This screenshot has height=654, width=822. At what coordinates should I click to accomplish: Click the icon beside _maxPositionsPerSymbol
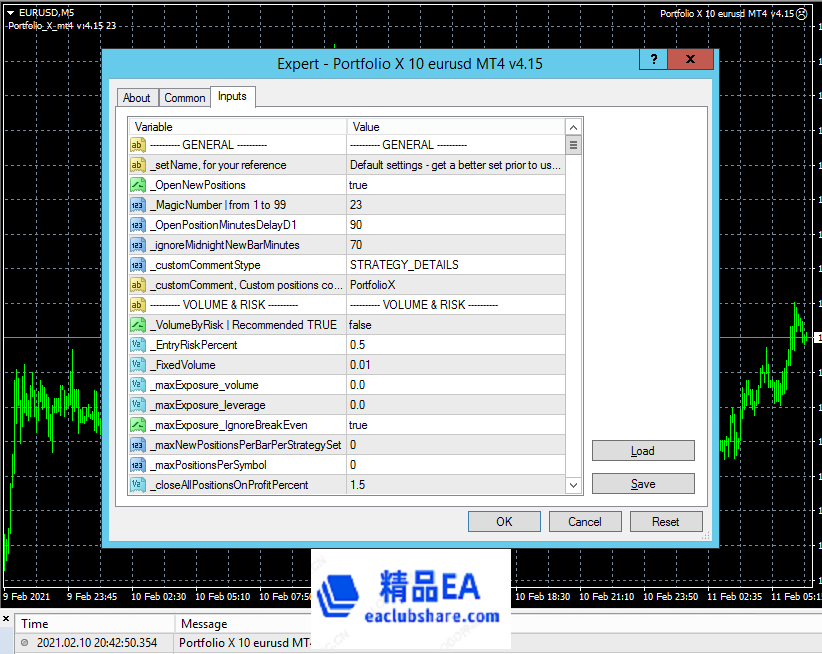(x=138, y=465)
